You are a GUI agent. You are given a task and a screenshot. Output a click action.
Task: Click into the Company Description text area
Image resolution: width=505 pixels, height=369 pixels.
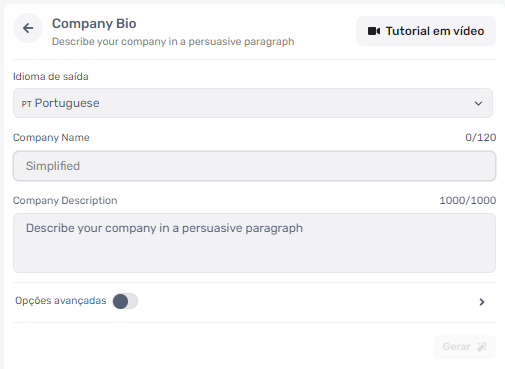coord(254,243)
